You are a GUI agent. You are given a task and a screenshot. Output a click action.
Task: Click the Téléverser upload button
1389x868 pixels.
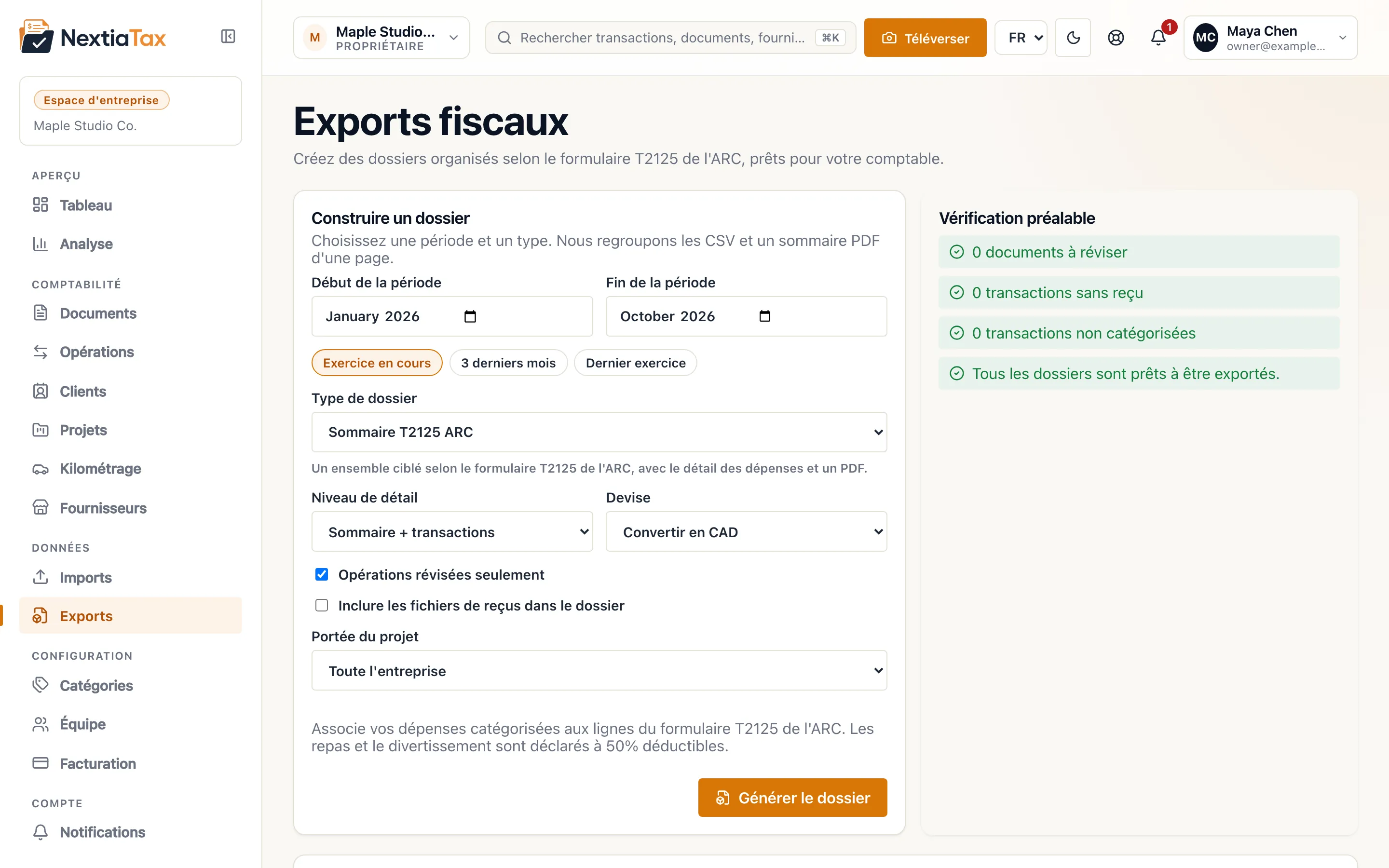click(925, 38)
